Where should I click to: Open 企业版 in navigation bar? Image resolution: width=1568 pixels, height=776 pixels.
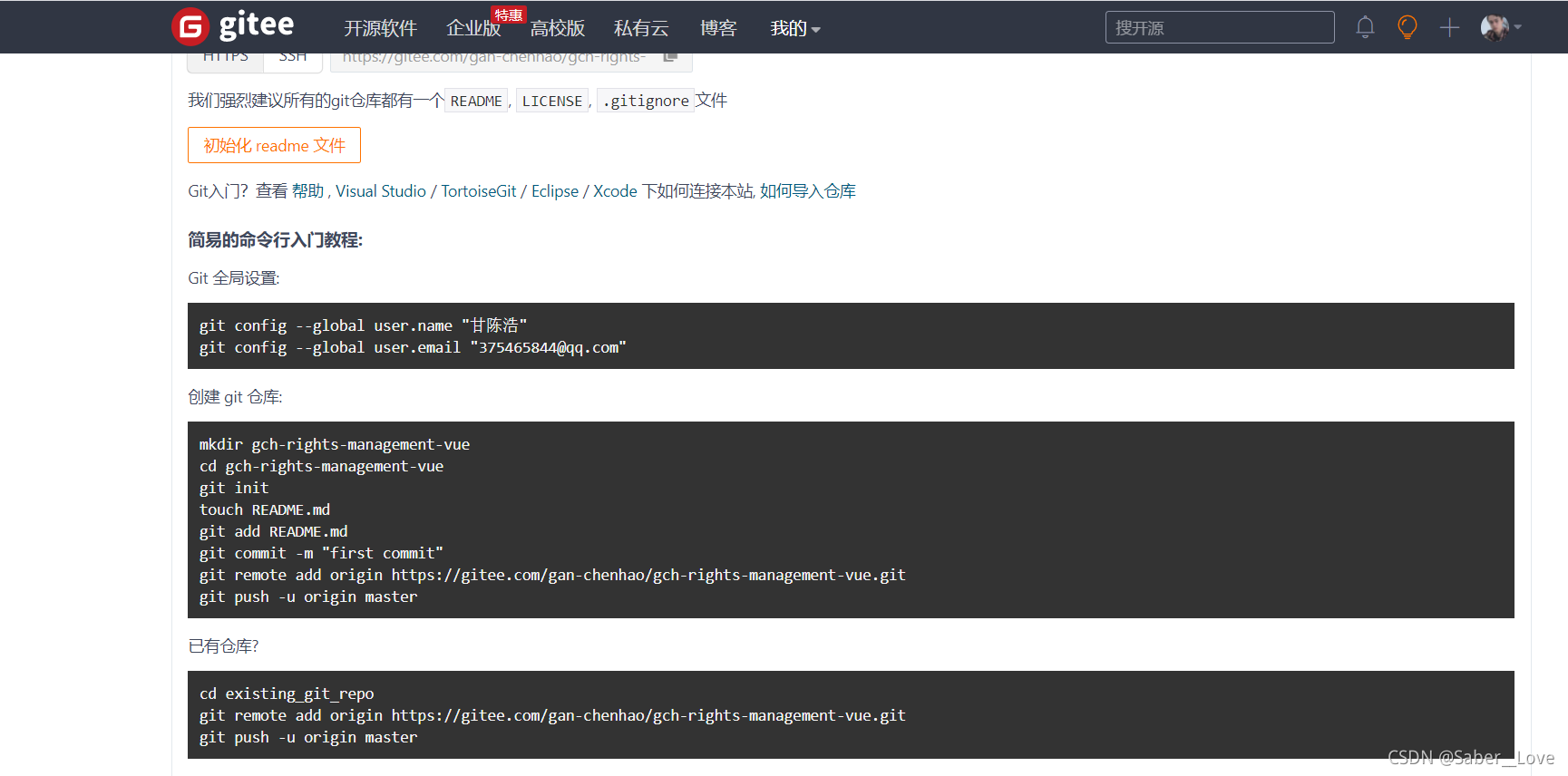[x=473, y=28]
